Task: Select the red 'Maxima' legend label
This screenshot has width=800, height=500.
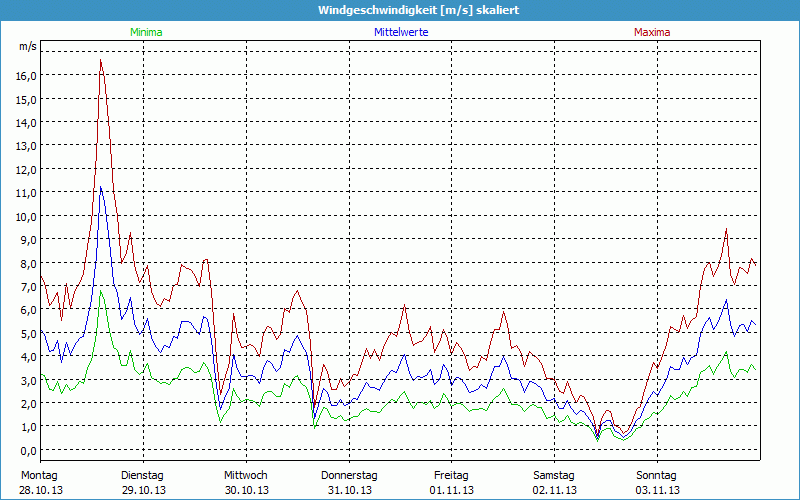Action: [x=652, y=32]
